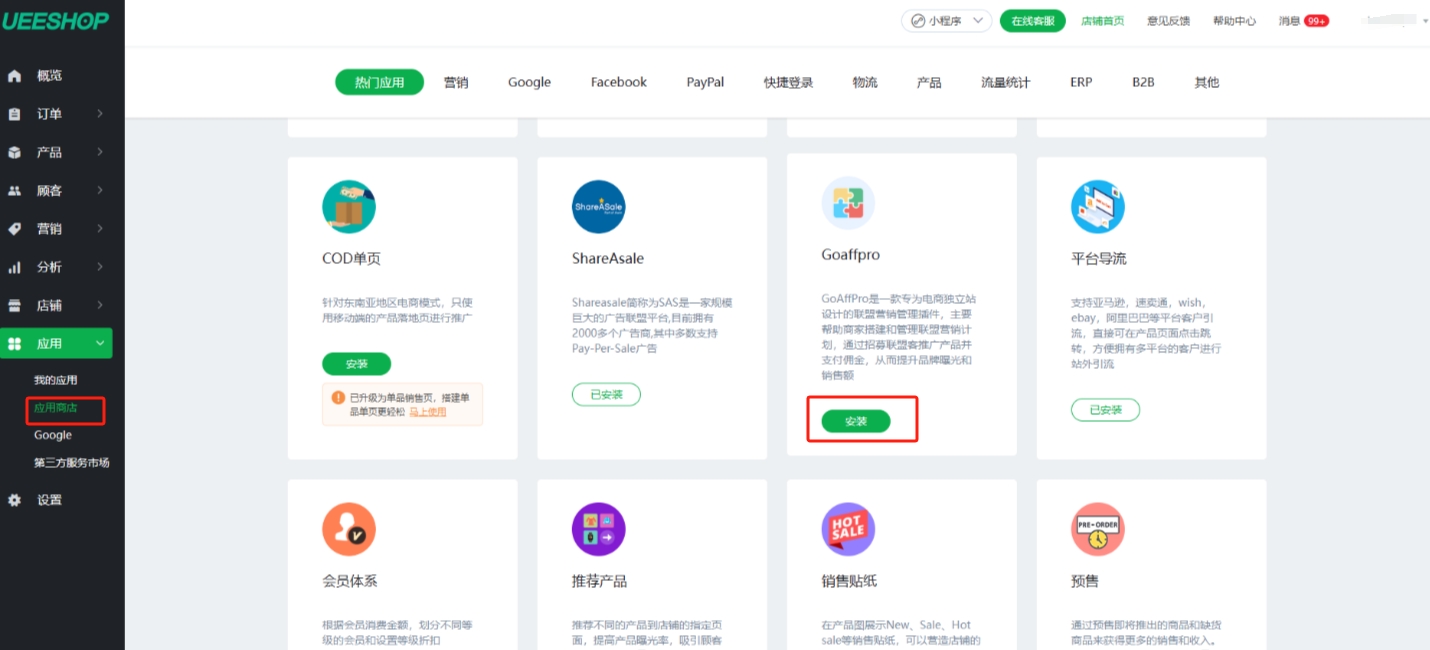The image size is (1430, 650).
Task: Expand the 分析 sidebar submenu arrow
Action: [x=100, y=267]
